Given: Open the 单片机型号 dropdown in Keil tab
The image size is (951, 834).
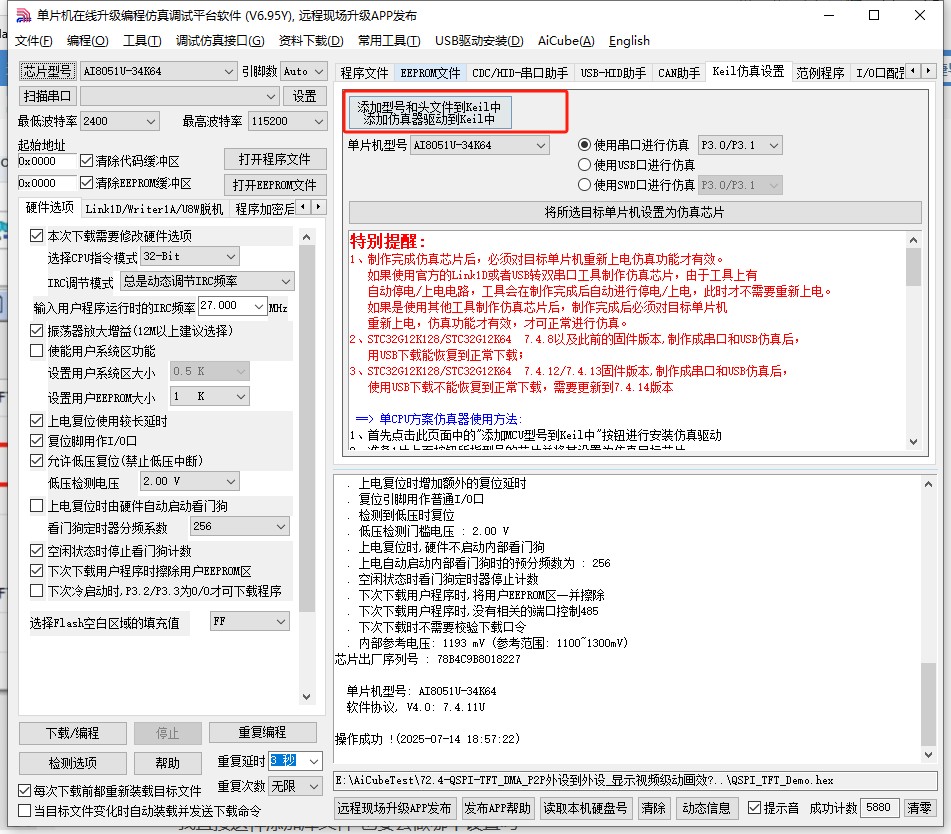Looking at the screenshot, I should [480, 145].
